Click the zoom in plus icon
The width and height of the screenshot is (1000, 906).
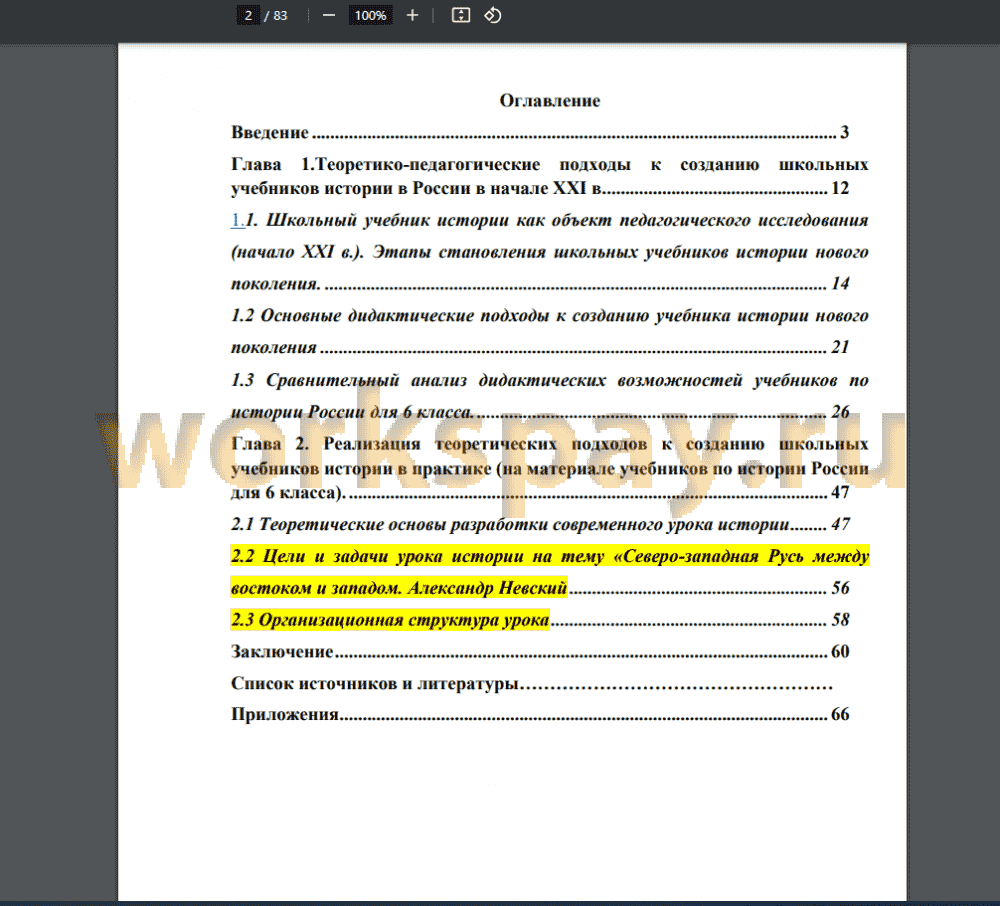413,15
